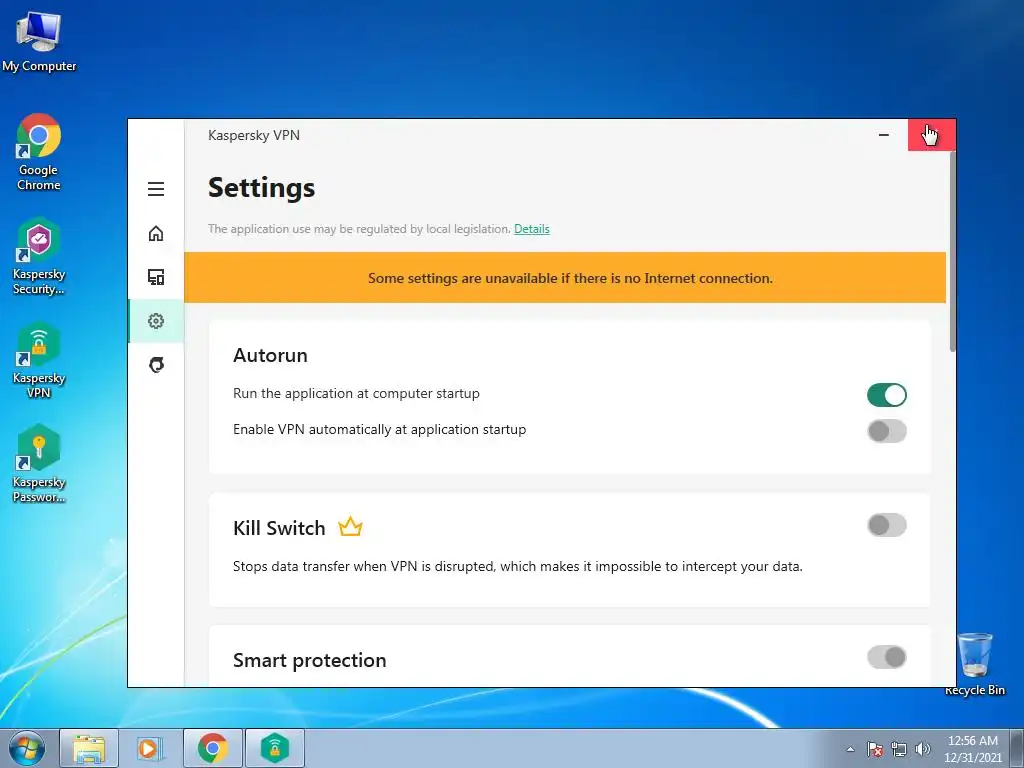This screenshot has width=1024, height=768.
Task: Turn off Run the application at computer startup
Action: 886,395
